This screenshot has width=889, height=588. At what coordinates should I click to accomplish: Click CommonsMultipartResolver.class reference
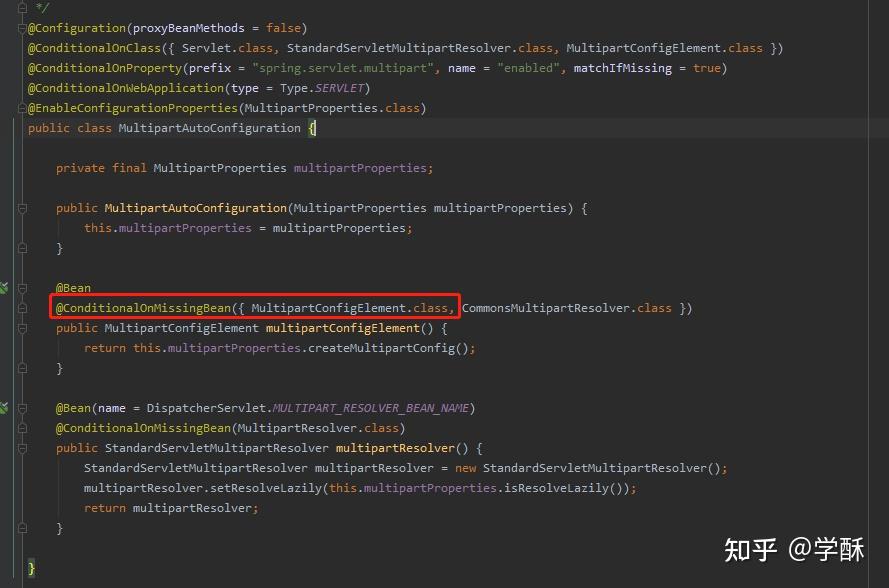tap(566, 308)
